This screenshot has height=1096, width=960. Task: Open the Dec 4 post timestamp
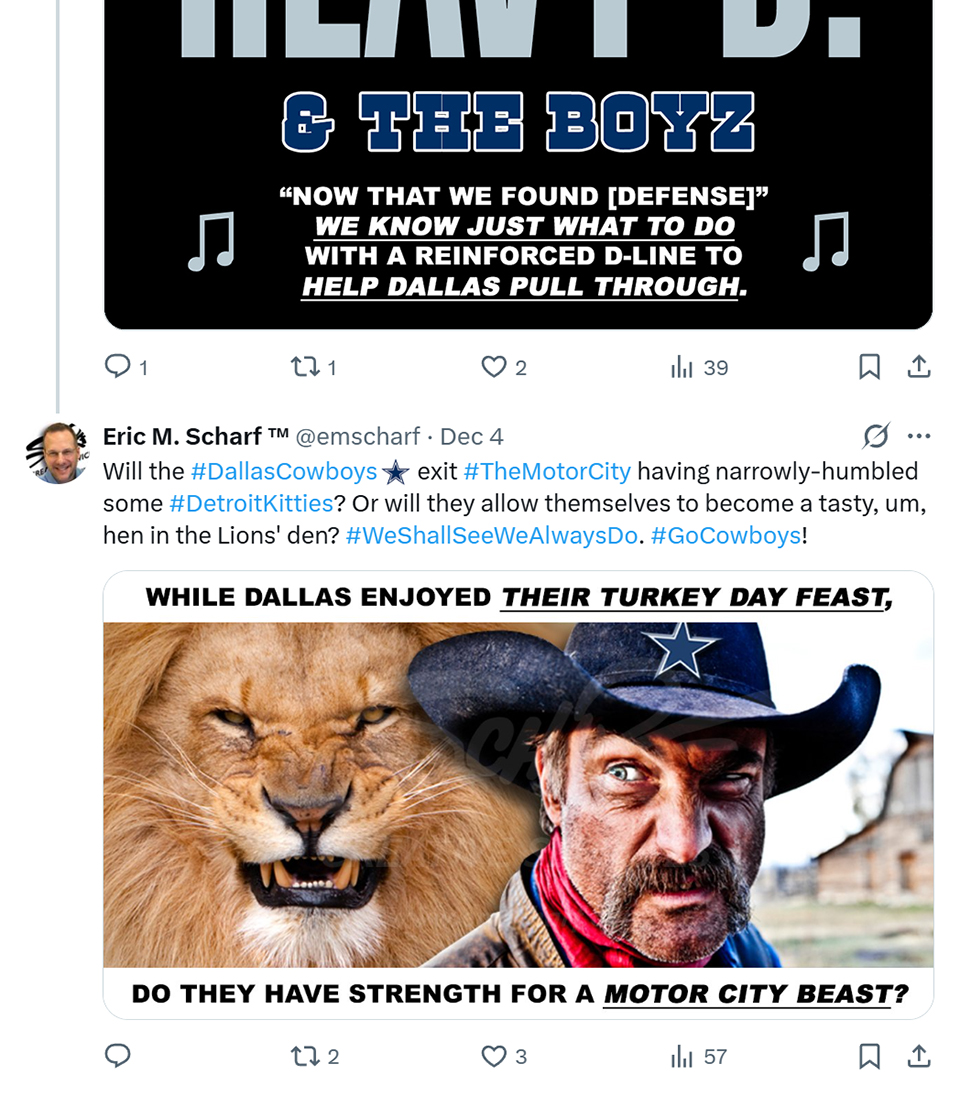[x=472, y=436]
